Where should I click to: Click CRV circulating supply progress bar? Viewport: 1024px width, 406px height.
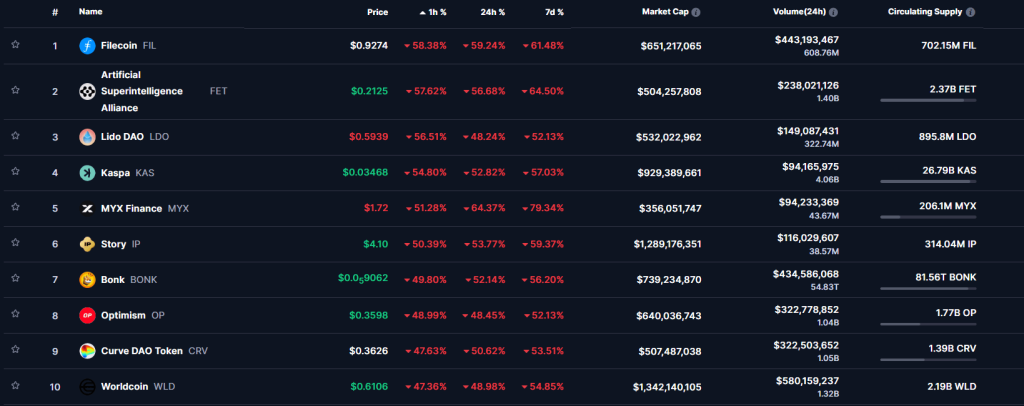click(x=928, y=360)
